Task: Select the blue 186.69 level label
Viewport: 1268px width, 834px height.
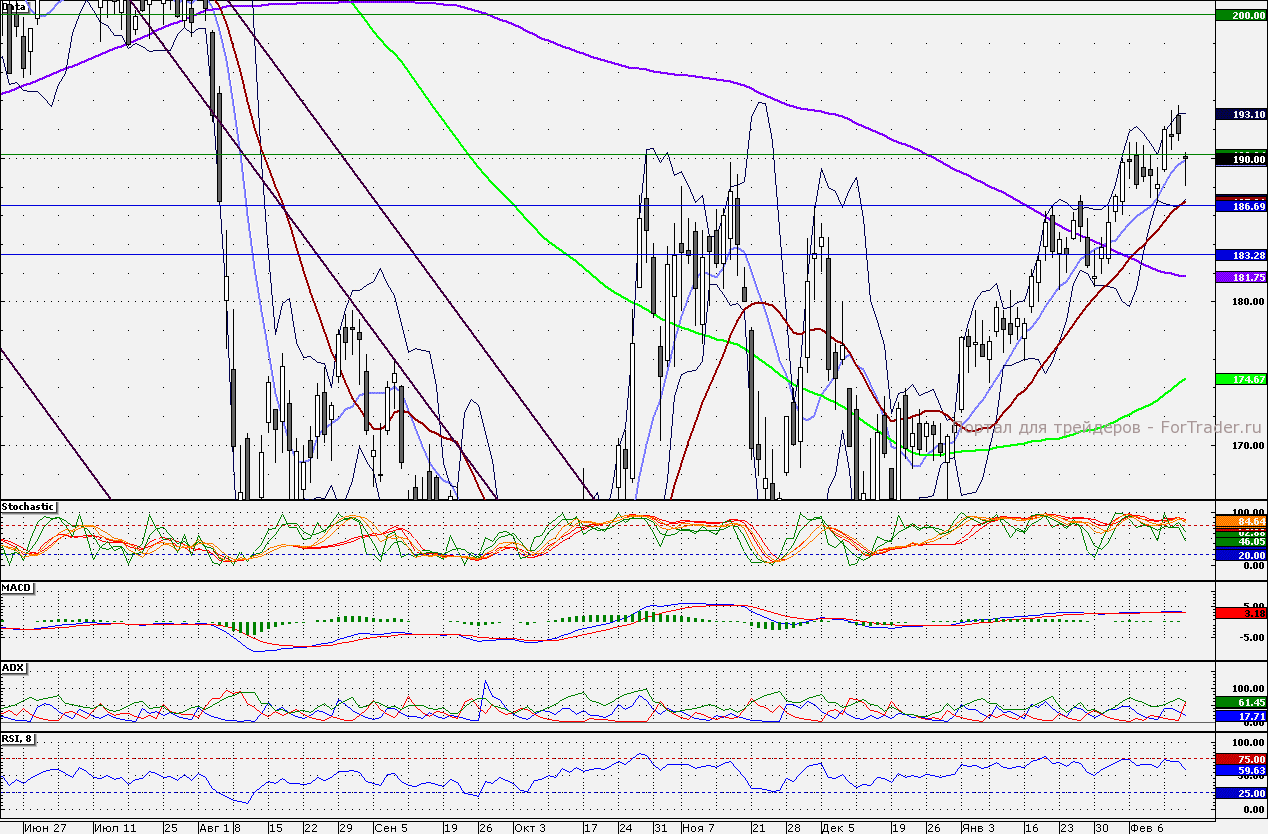Action: pos(1240,206)
